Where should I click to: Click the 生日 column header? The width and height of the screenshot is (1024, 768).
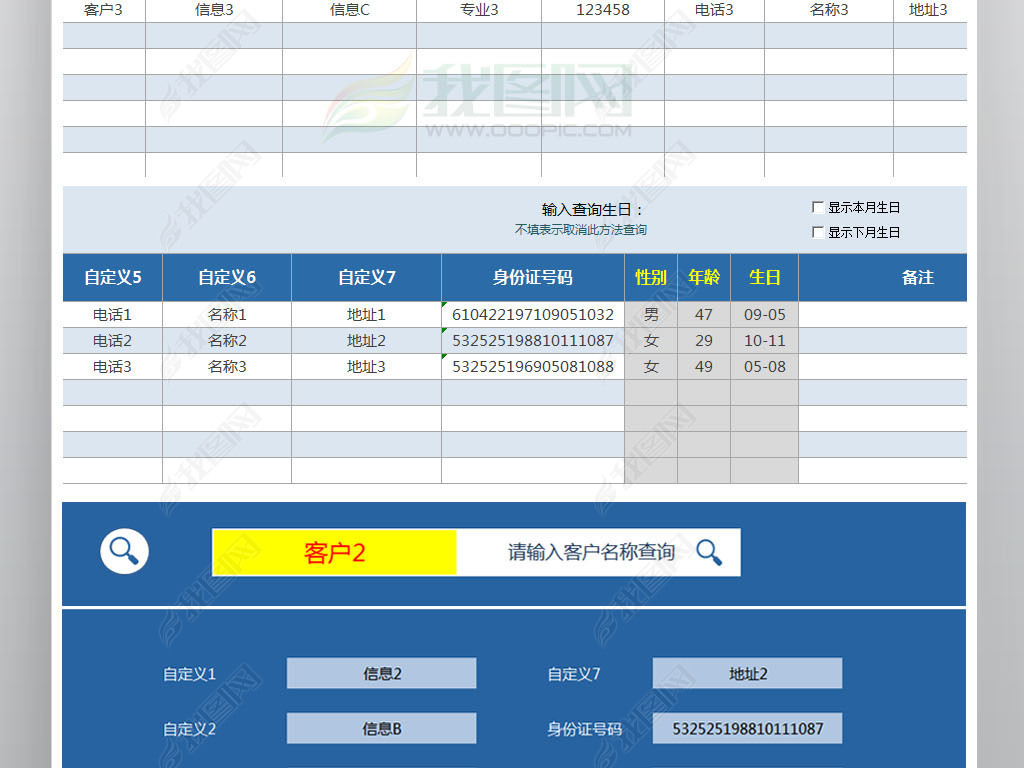(764, 277)
